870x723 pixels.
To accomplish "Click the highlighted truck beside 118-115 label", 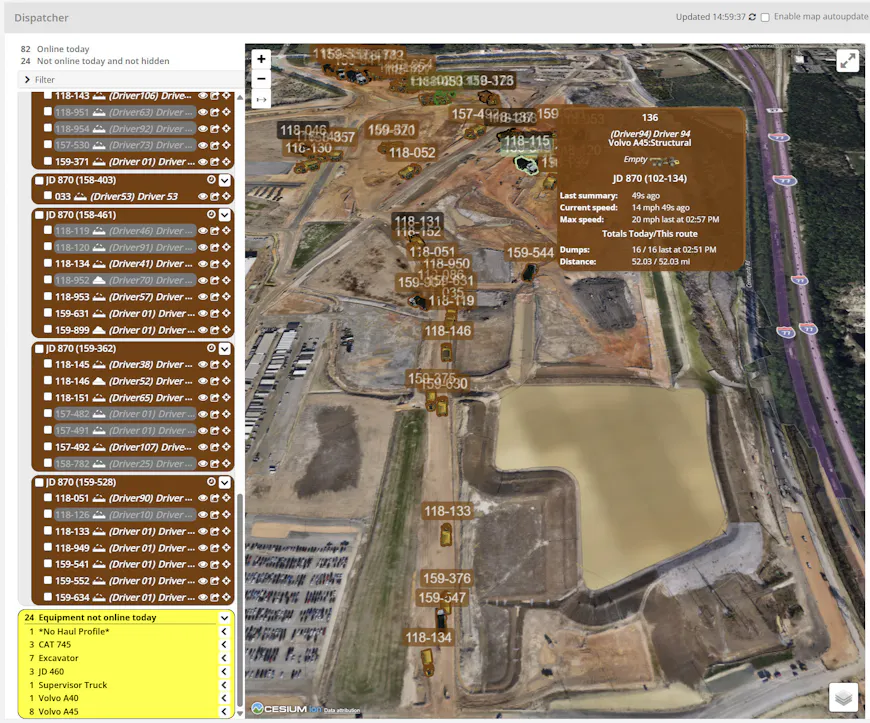I will 526,165.
